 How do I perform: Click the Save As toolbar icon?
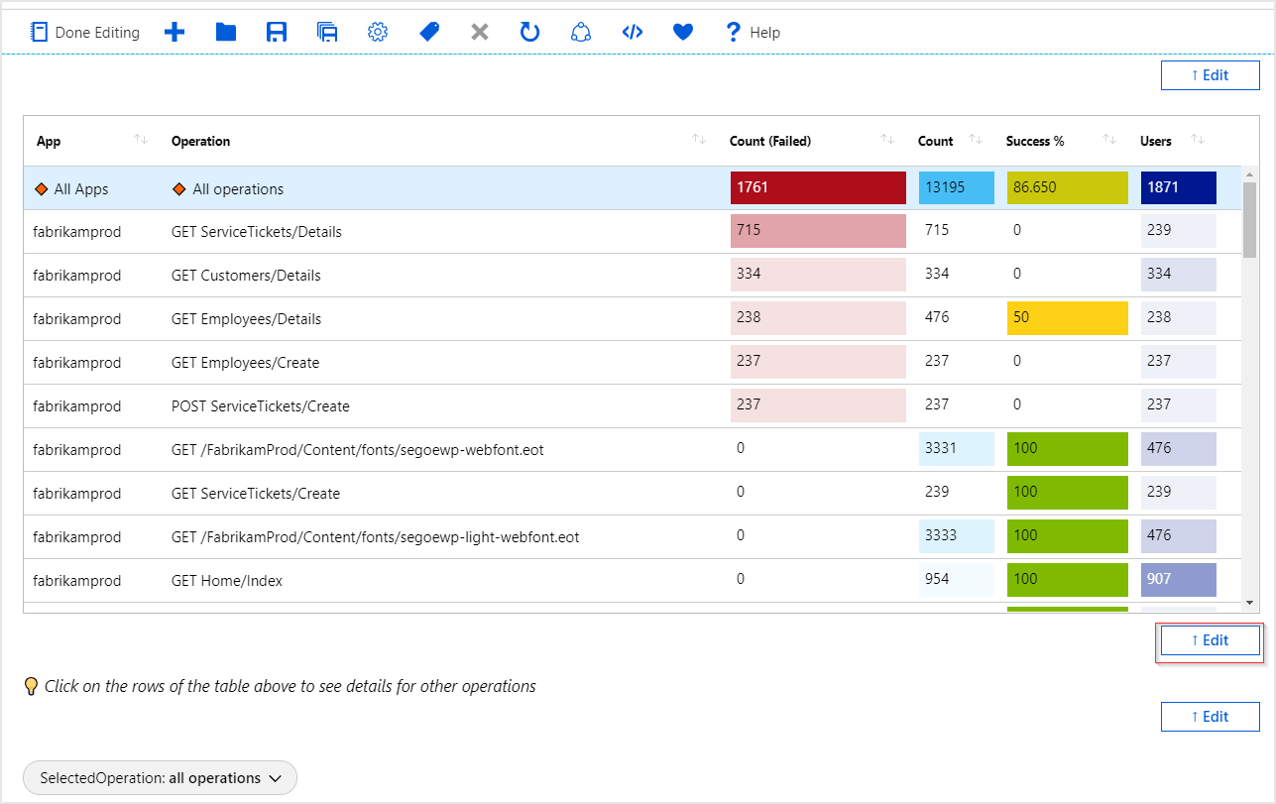point(327,32)
